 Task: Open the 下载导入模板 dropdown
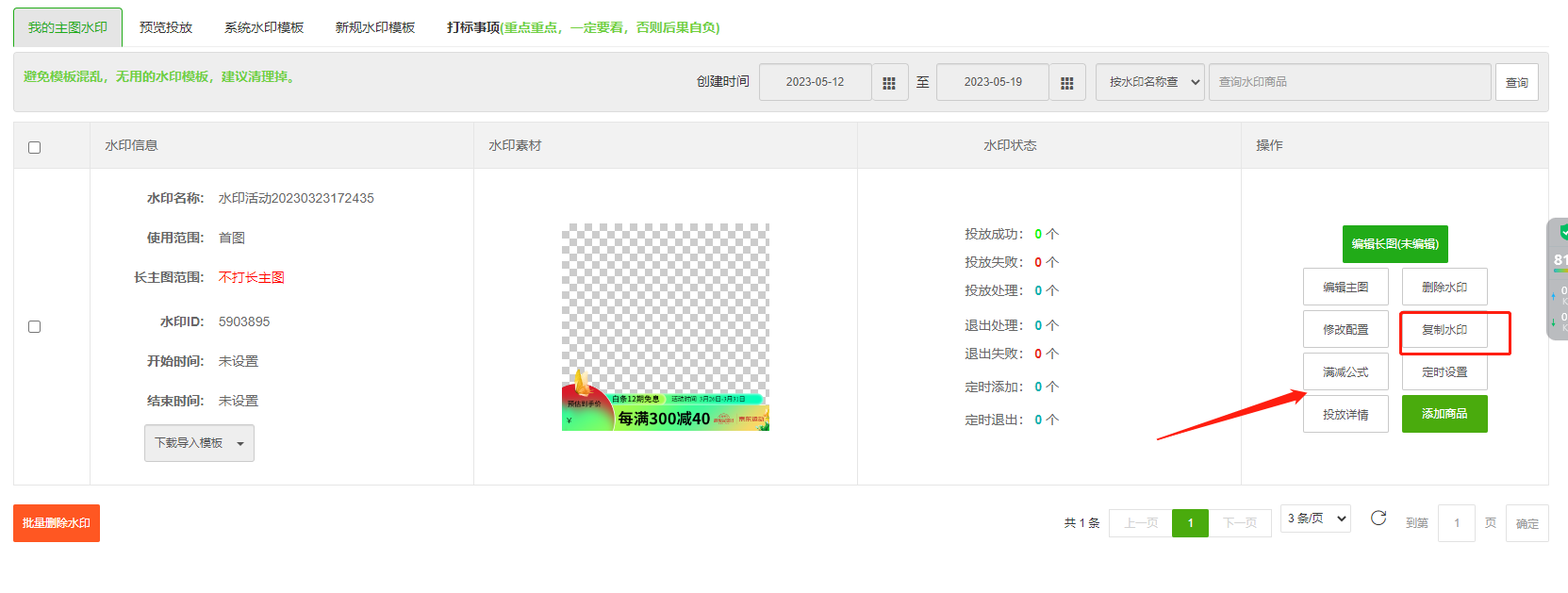[199, 443]
